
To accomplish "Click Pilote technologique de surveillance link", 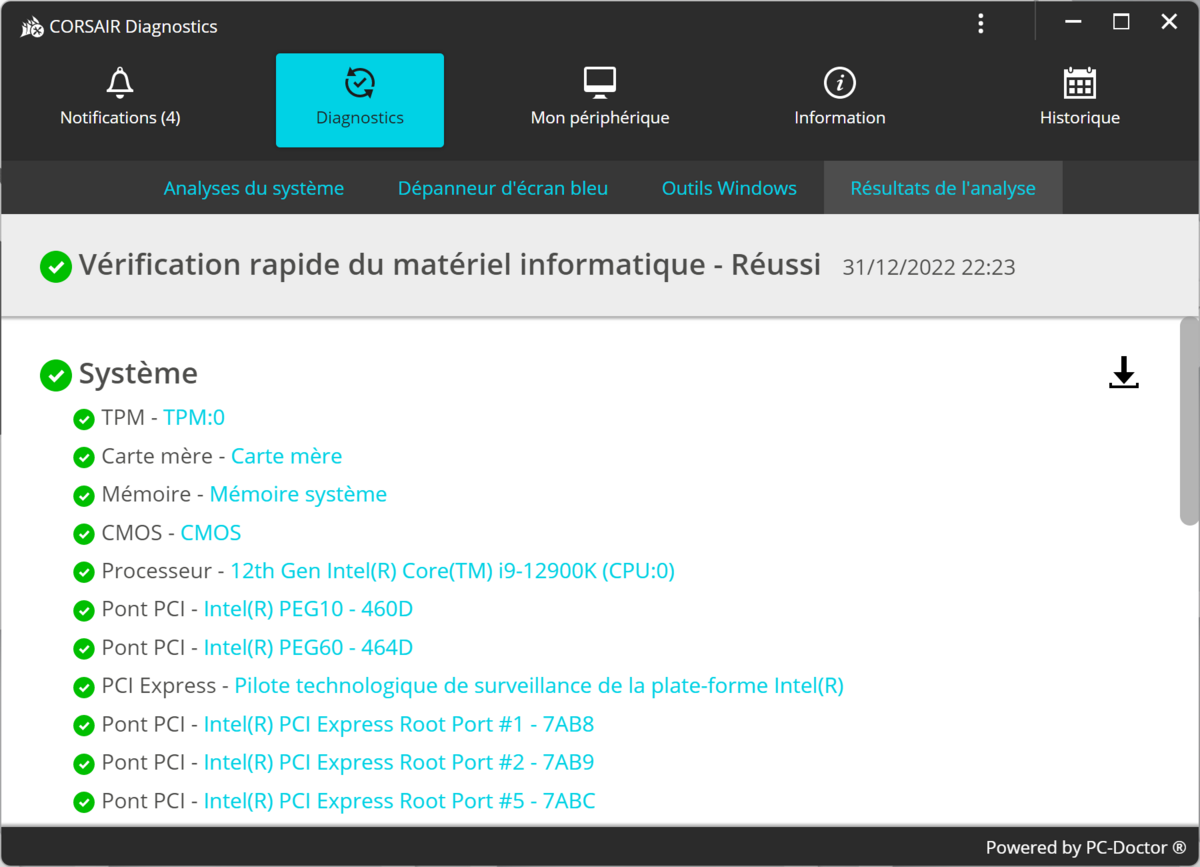I will [x=539, y=686].
